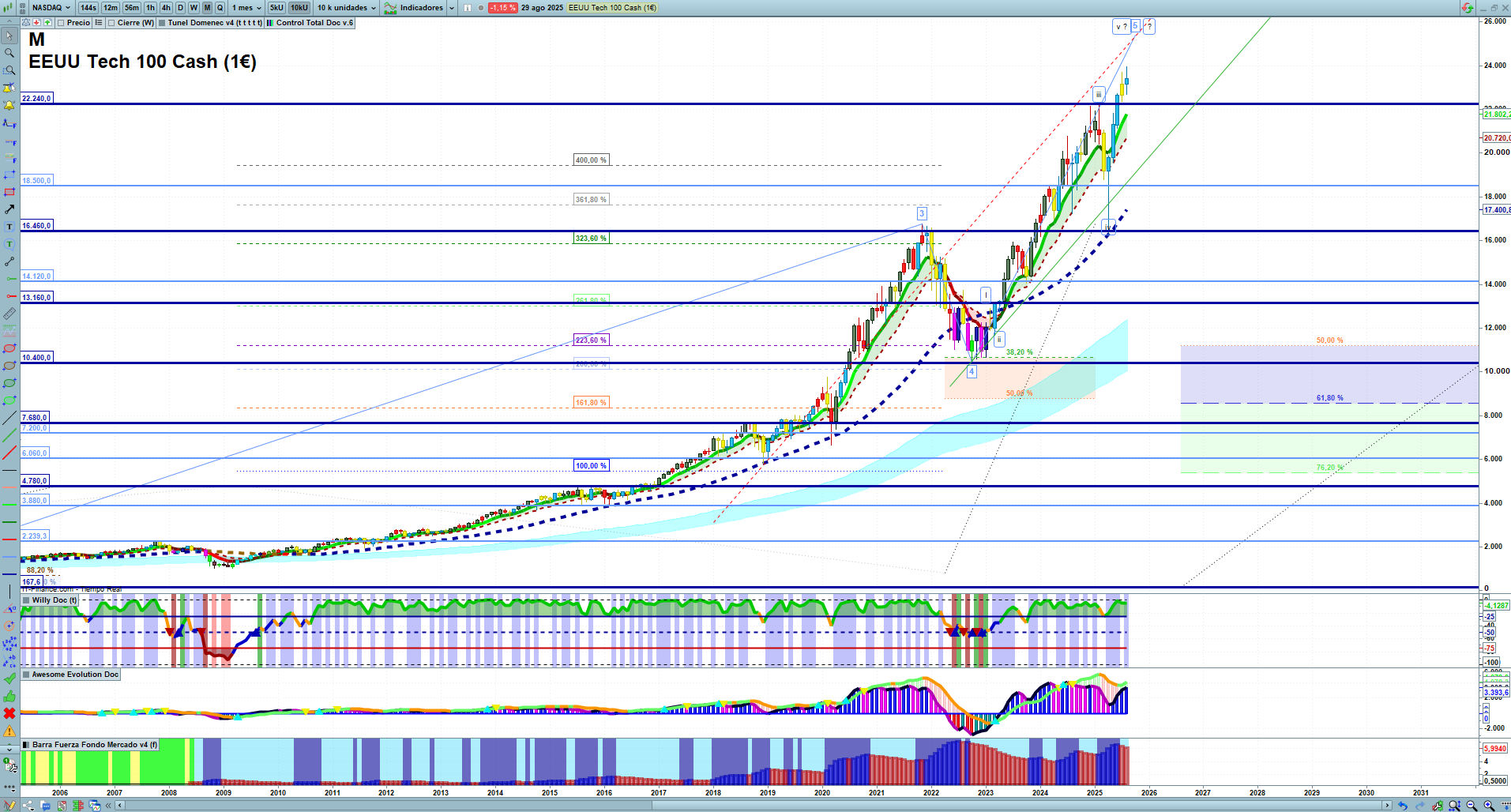1511x812 pixels.
Task: Pick the black arrow drawing tool
Action: pos(9,209)
